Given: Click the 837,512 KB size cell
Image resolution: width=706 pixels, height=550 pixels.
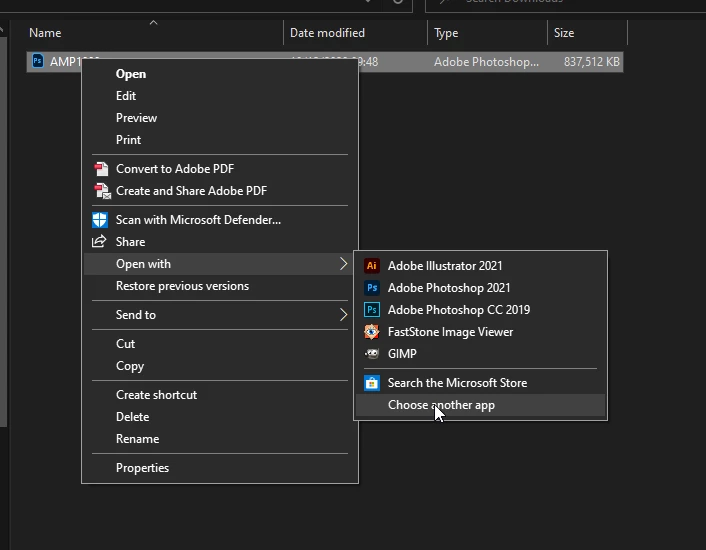Looking at the screenshot, I should 592,62.
